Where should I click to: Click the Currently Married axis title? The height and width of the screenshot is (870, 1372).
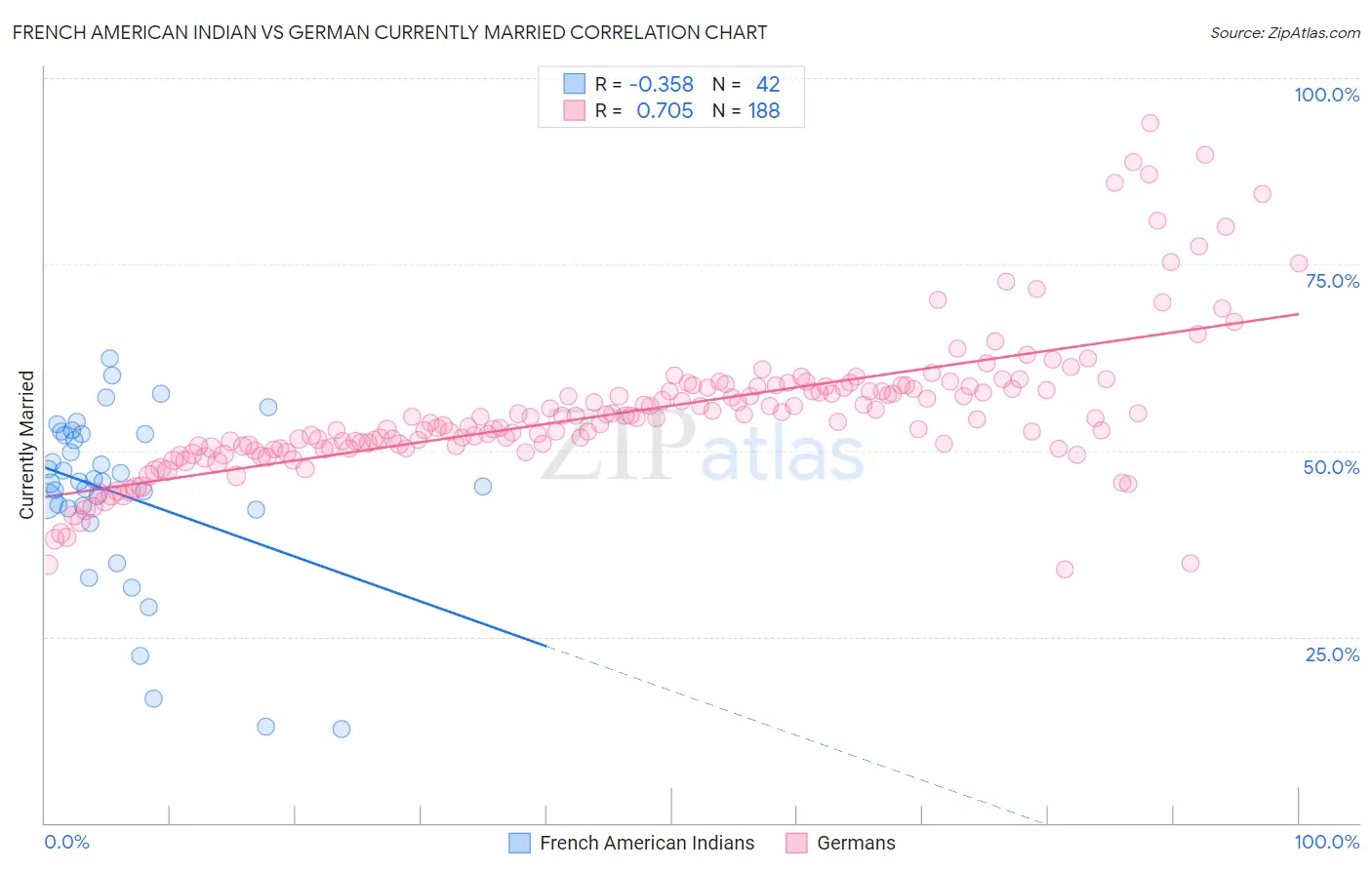click(x=27, y=445)
